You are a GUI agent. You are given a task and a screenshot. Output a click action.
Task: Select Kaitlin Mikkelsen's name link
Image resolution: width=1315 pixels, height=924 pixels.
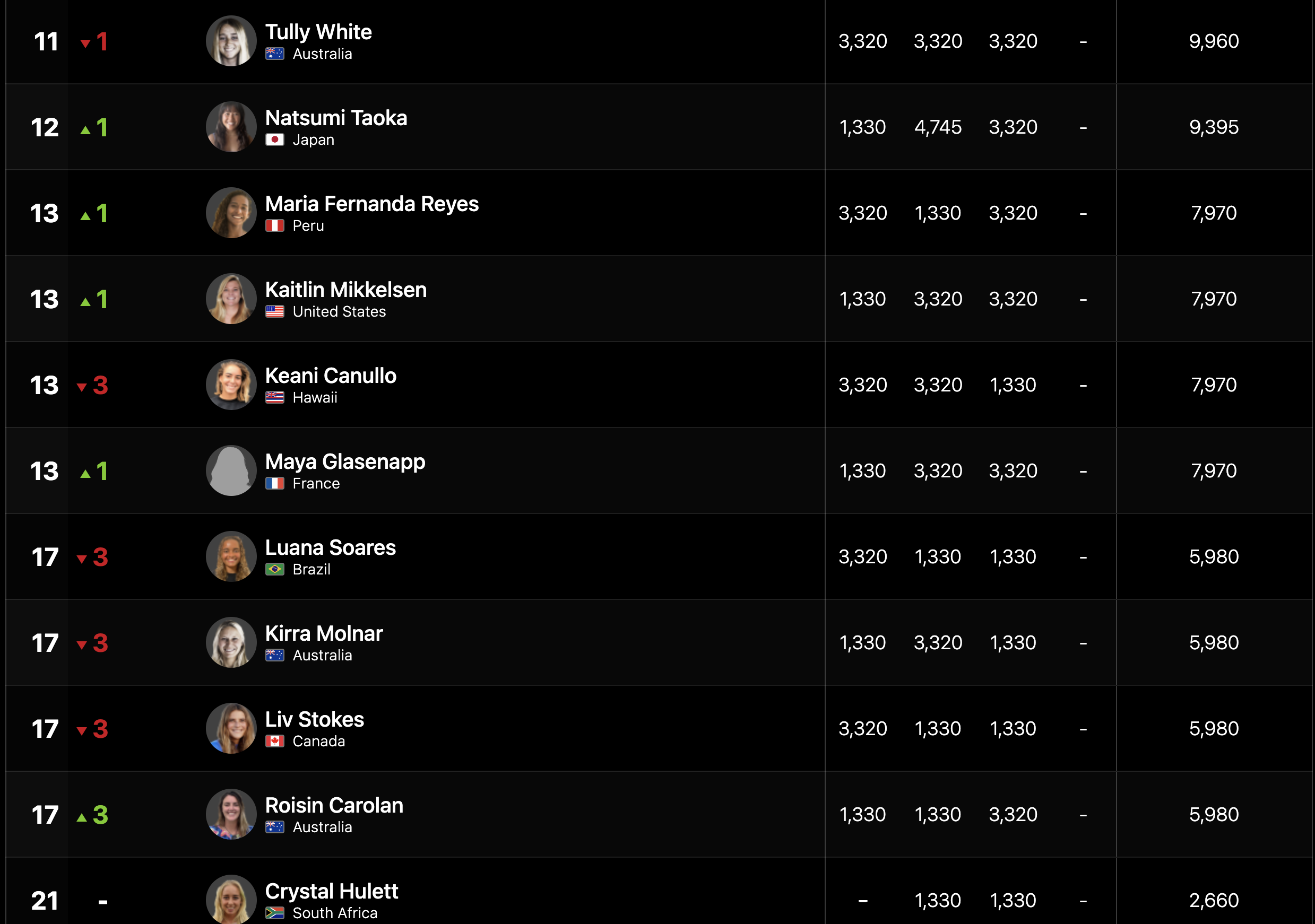coord(346,290)
